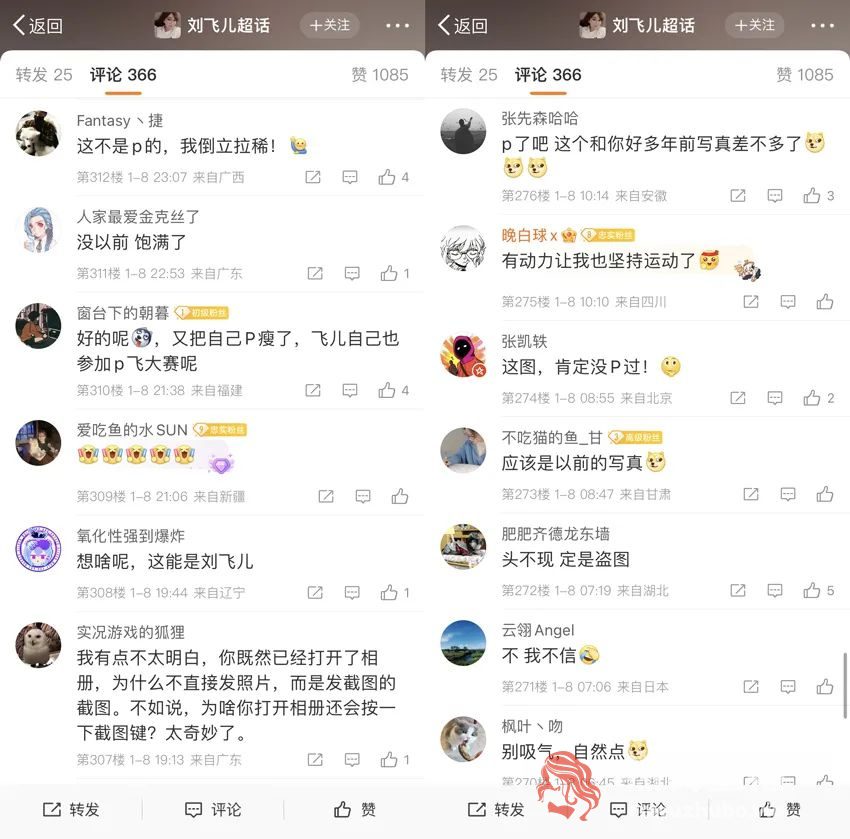
Task: Reply to the 第311楼 comment
Action: 352,273
